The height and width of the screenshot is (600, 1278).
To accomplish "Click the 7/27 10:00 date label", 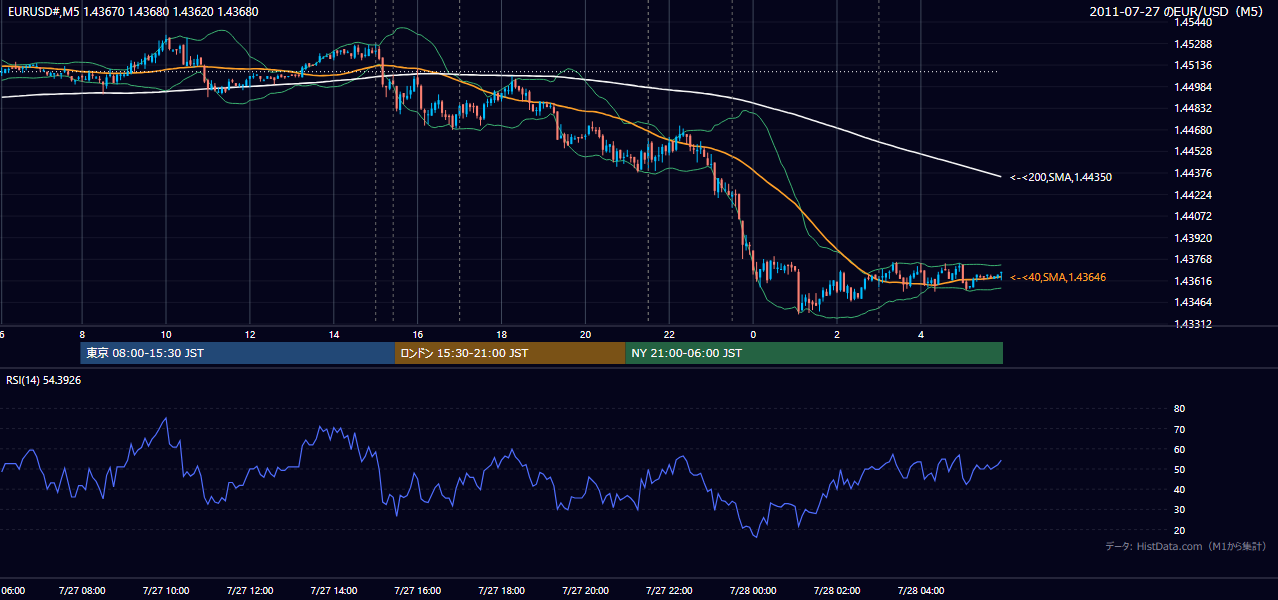I will [x=166, y=591].
